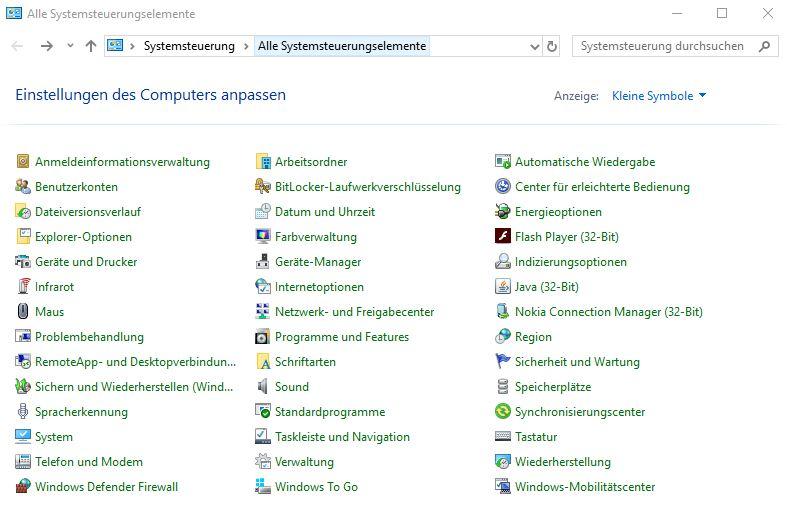This screenshot has width=787, height=518.
Task: Open Automatische Wiedergabe
Action: tap(585, 162)
